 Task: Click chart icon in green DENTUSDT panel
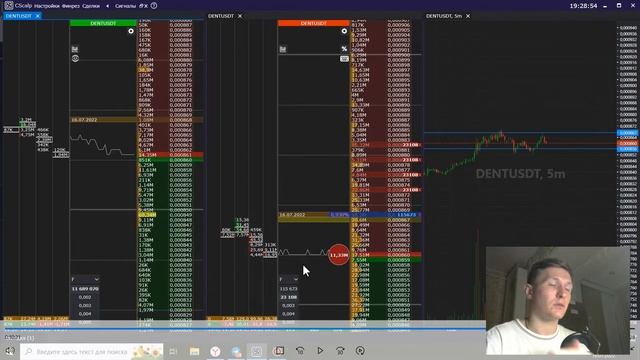coord(75,49)
